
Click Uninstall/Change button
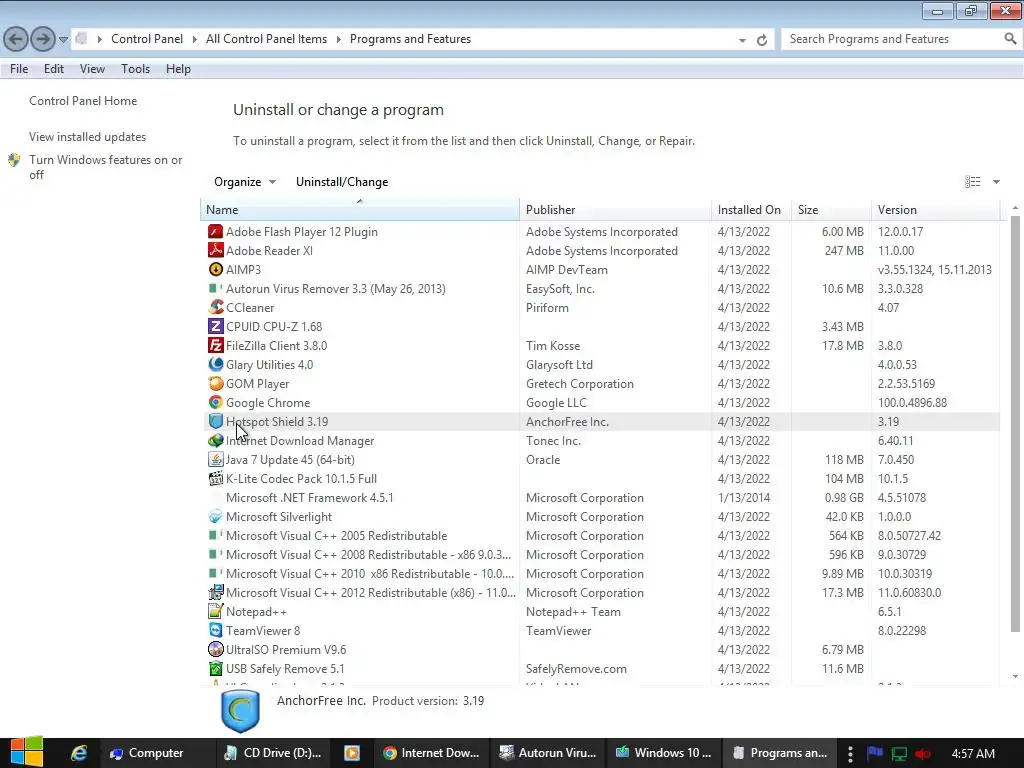tap(342, 182)
